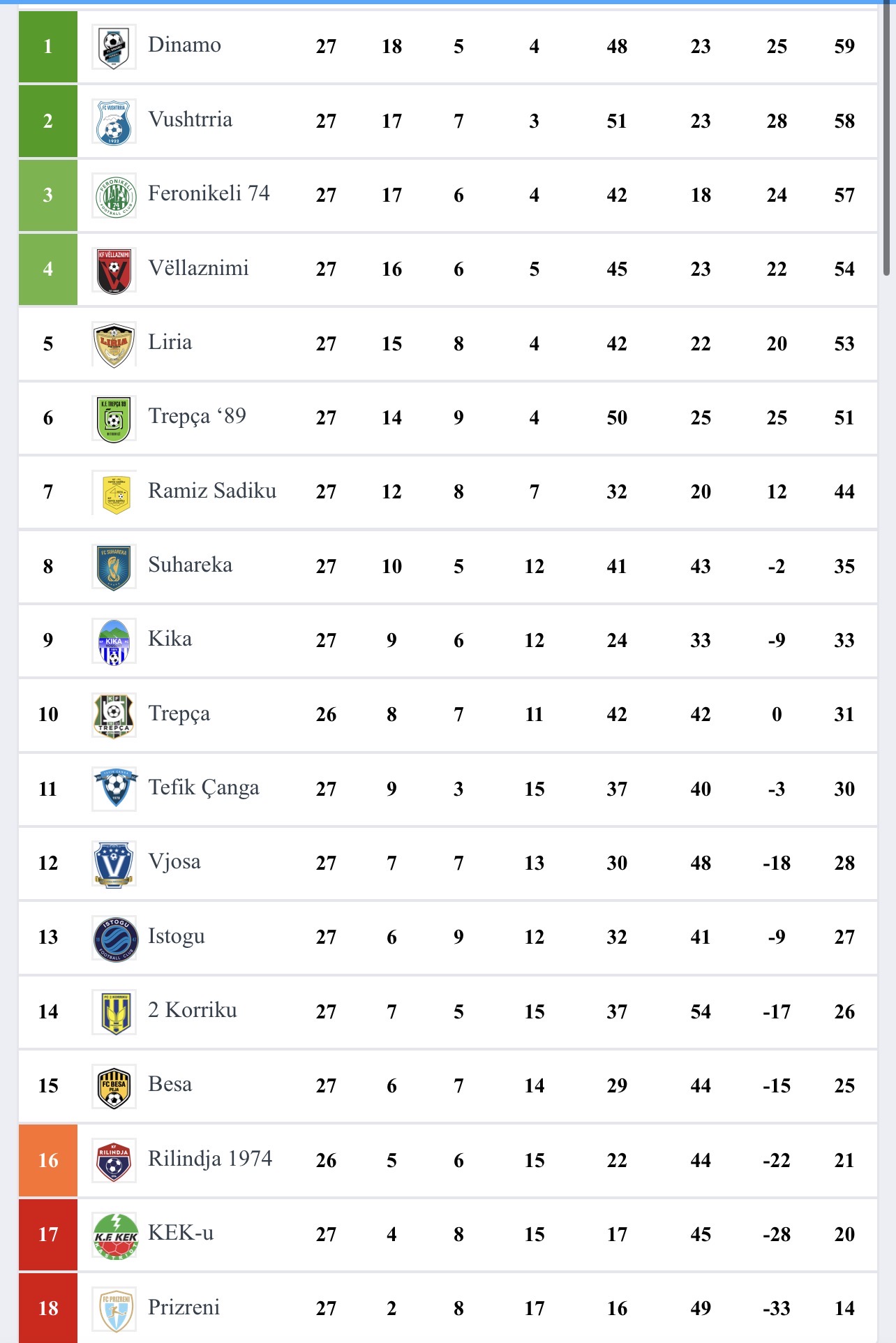This screenshot has width=896, height=1343.
Task: Open the Vjosa team name link
Action: tap(174, 862)
